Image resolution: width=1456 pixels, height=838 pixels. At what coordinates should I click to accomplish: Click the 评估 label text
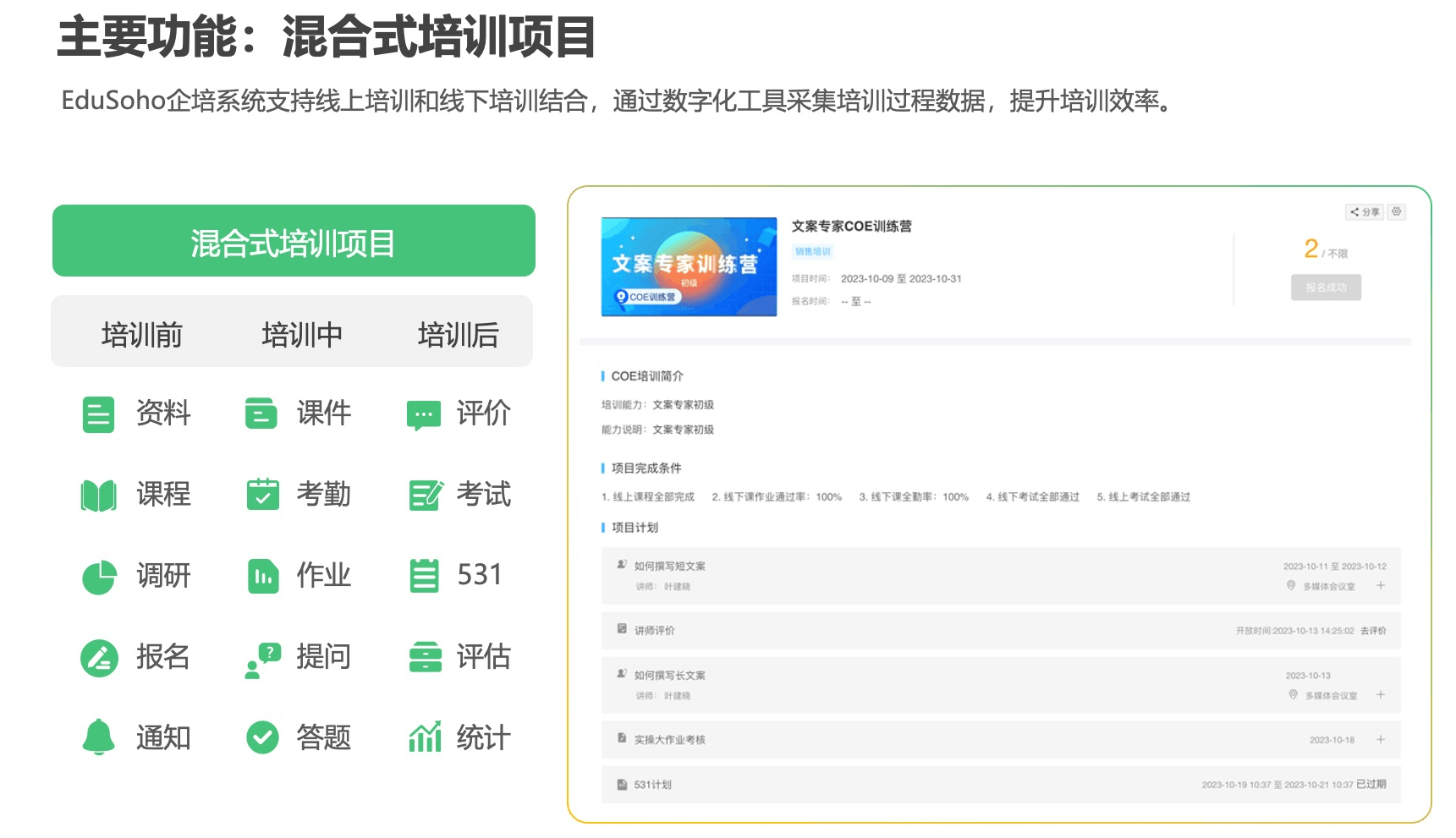(484, 656)
